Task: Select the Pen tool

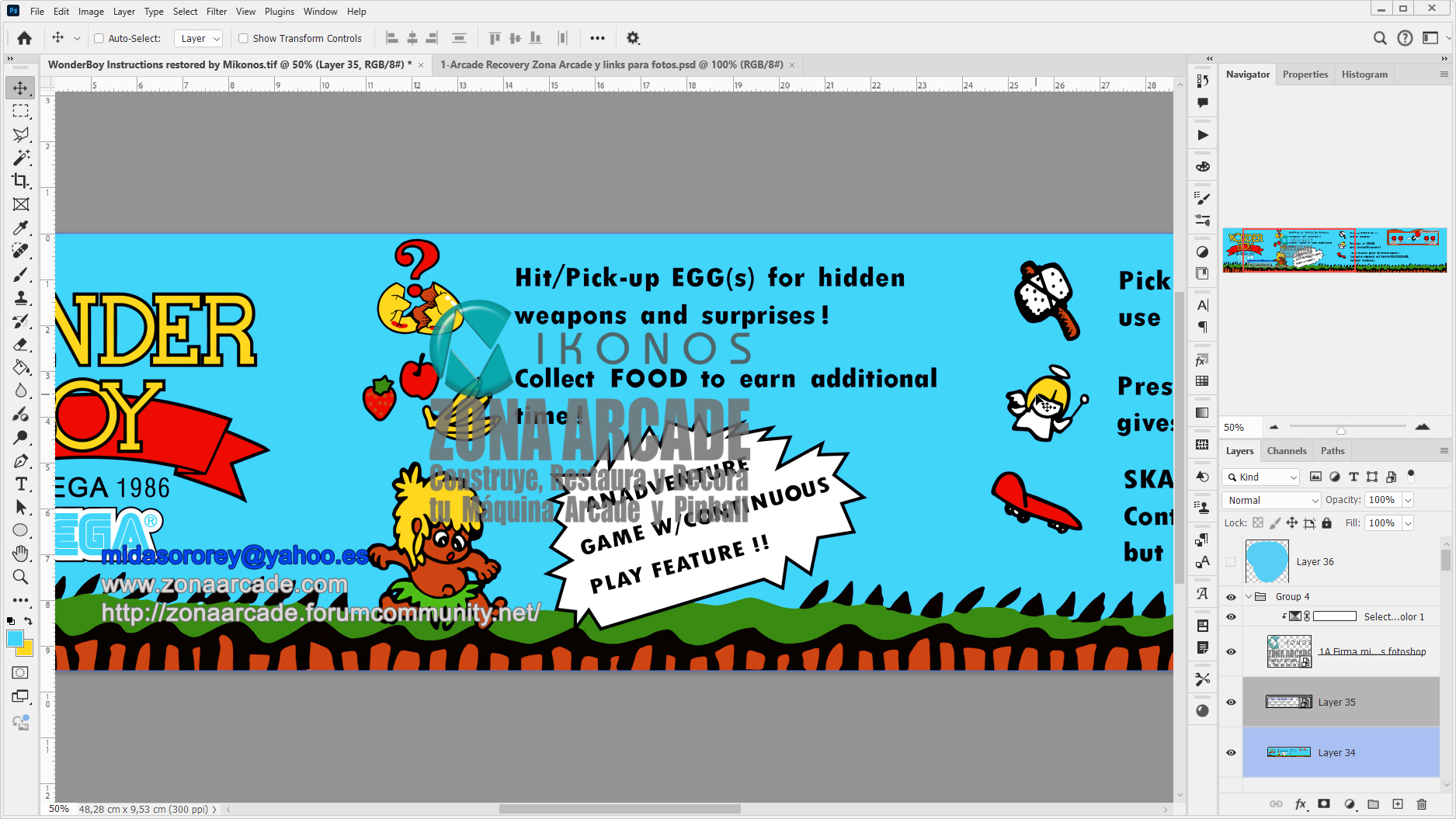Action: 21,461
